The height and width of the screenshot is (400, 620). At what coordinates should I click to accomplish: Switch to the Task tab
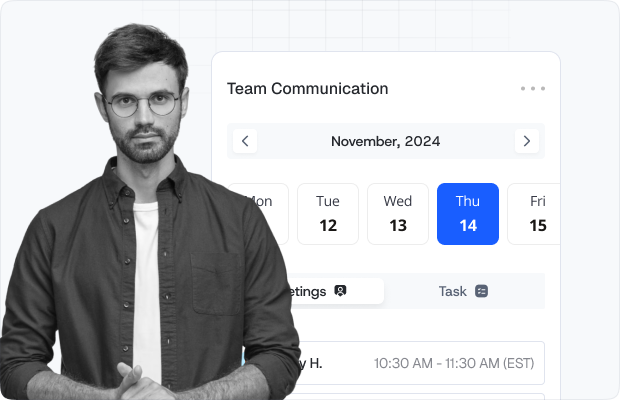[463, 291]
